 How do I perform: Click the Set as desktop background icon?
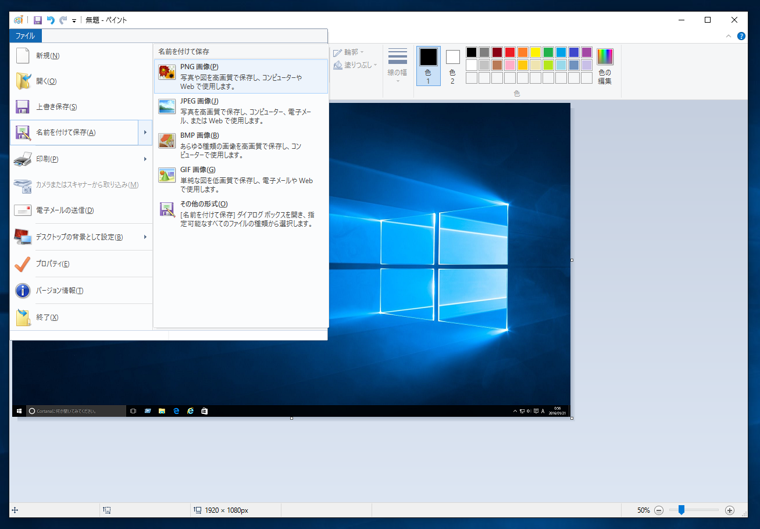[23, 237]
